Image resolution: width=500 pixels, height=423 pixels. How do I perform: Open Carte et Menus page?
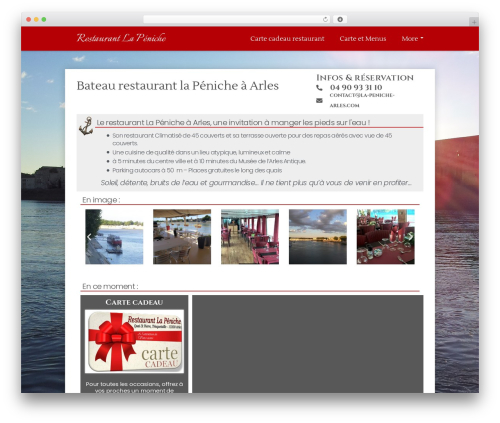point(363,39)
